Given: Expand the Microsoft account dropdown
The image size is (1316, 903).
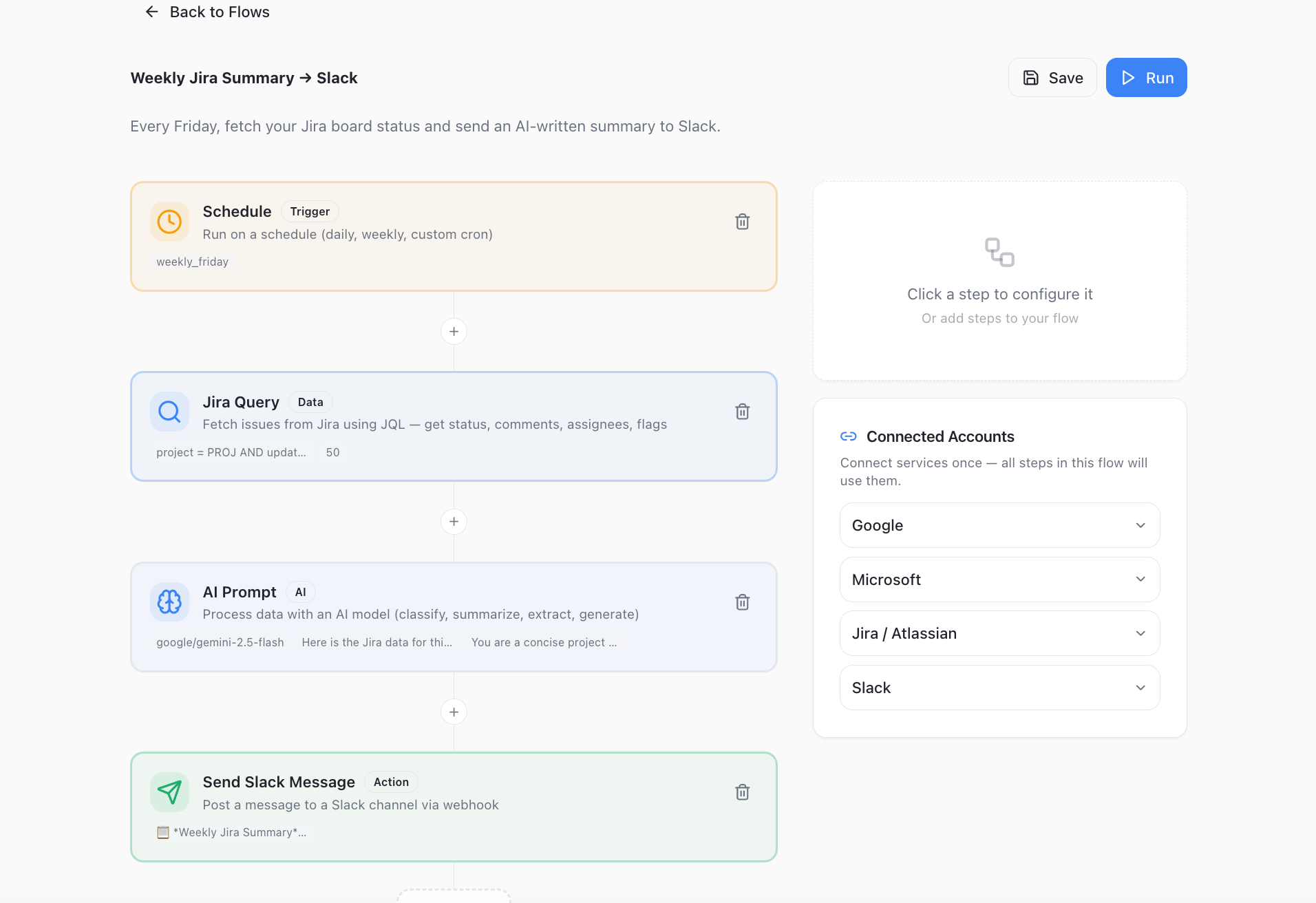Looking at the screenshot, I should (999, 580).
